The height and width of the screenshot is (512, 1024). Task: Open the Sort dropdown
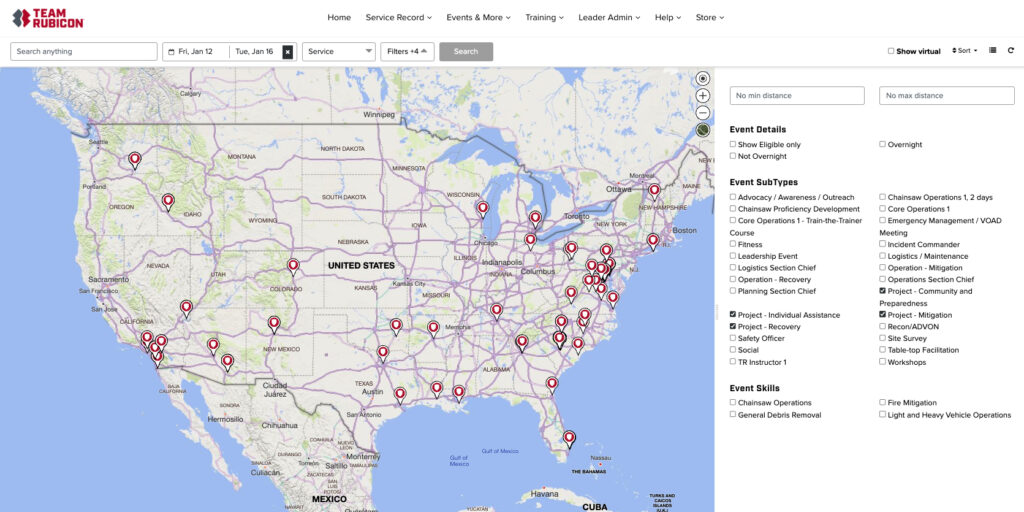coord(963,51)
